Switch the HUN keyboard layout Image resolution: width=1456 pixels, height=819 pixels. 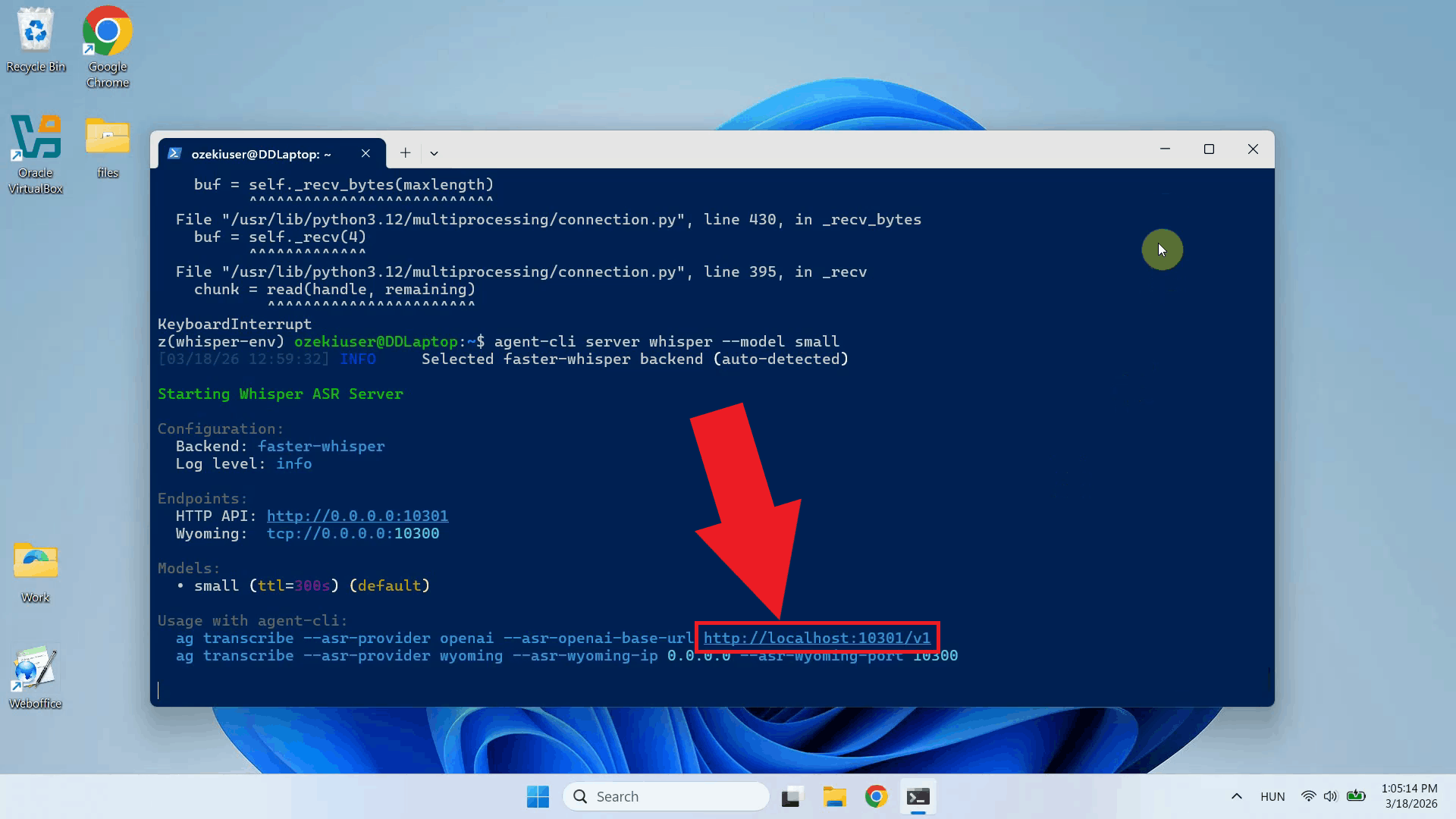pyautogui.click(x=1272, y=796)
